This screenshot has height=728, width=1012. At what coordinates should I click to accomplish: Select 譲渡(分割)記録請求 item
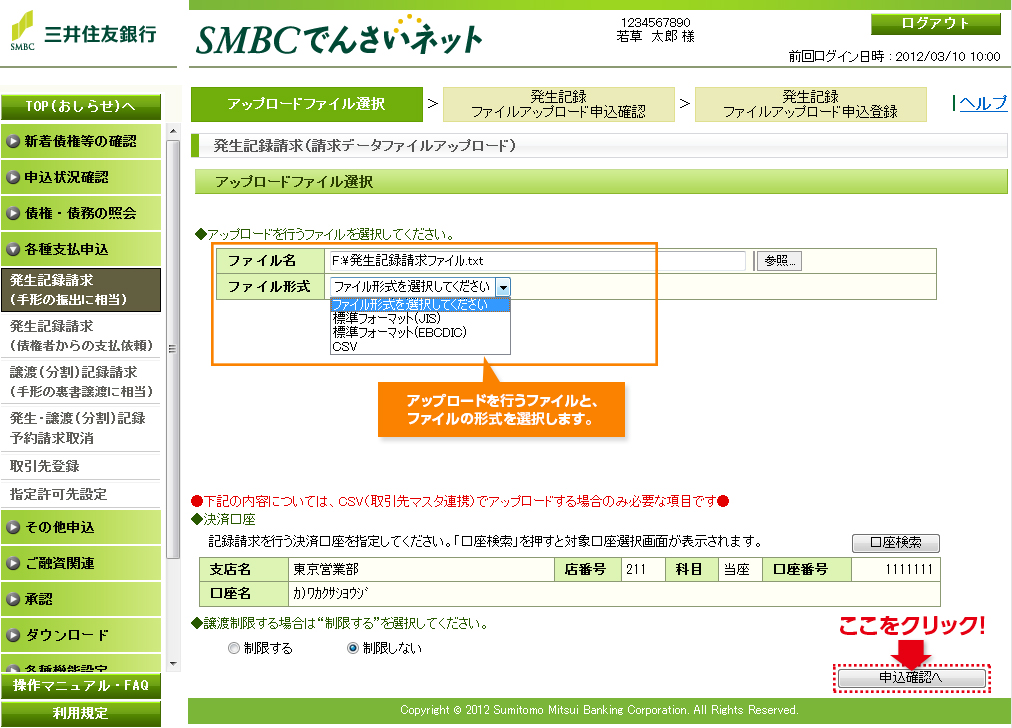point(81,381)
